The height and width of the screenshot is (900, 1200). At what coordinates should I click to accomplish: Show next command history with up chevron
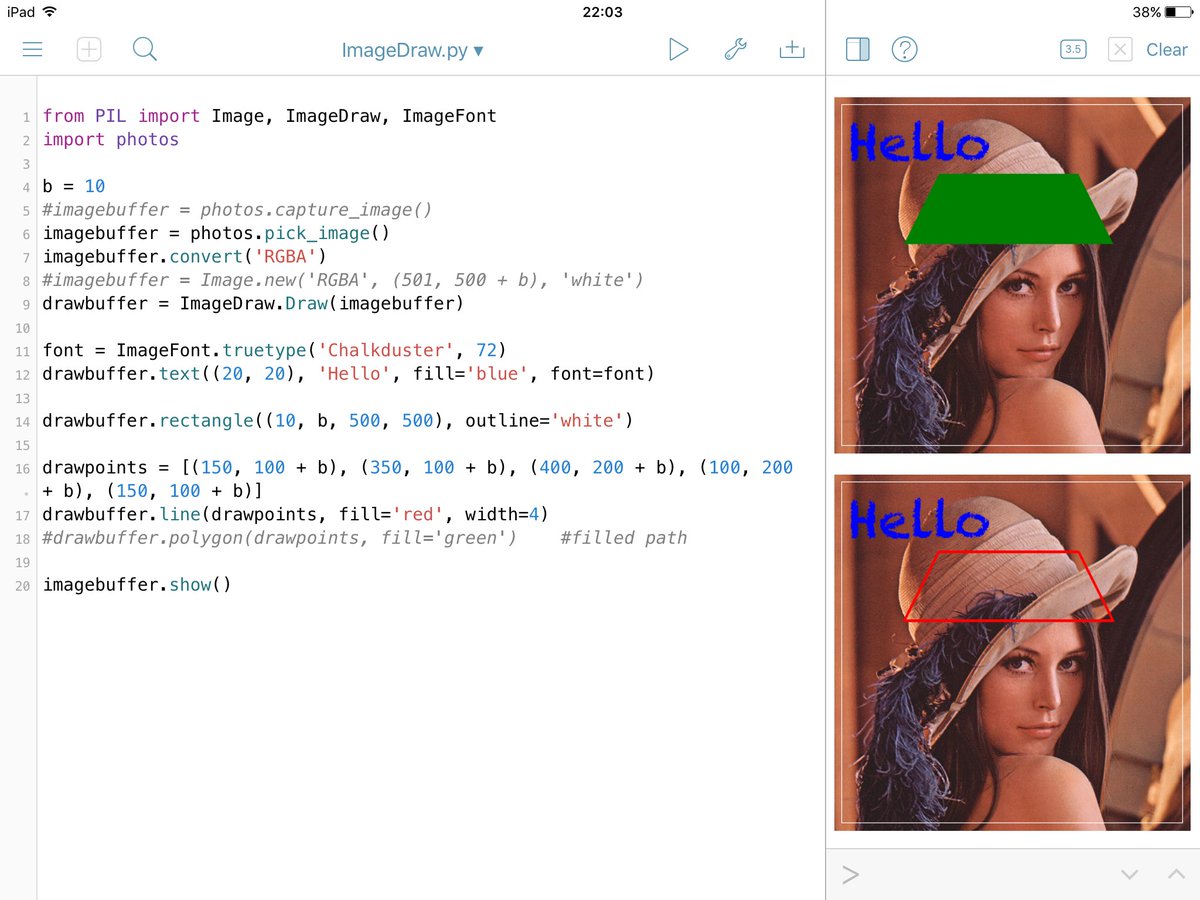click(x=1176, y=875)
